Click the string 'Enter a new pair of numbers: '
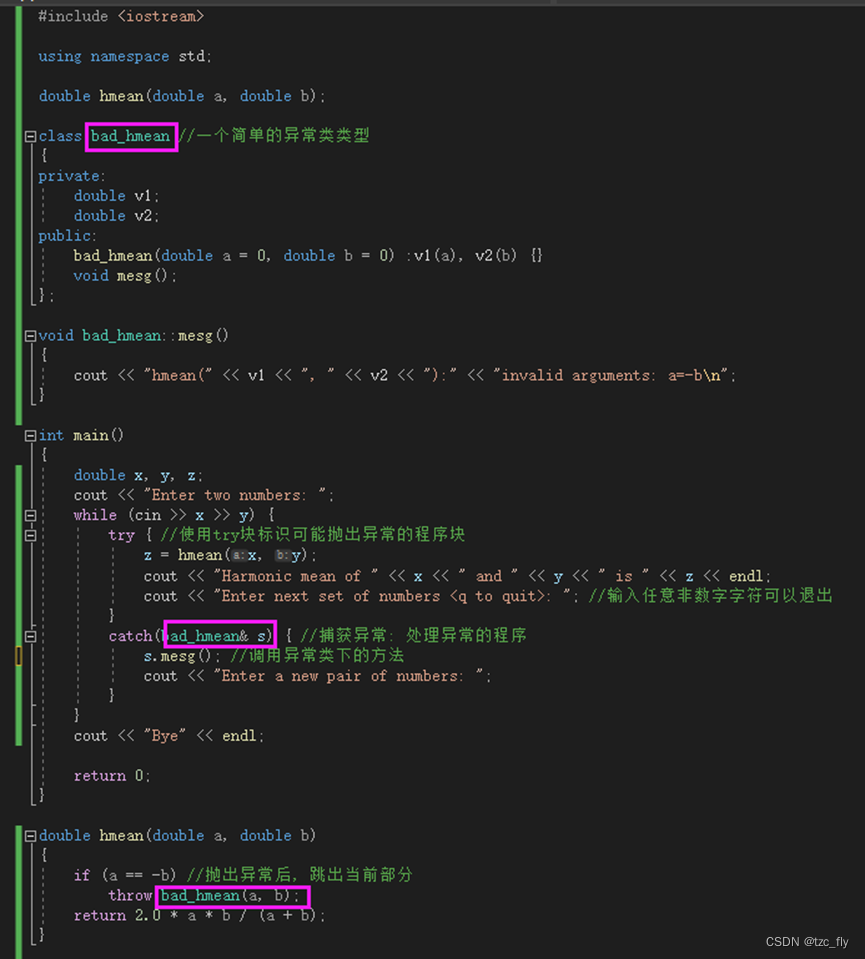The width and height of the screenshot is (865, 959). [x=348, y=676]
